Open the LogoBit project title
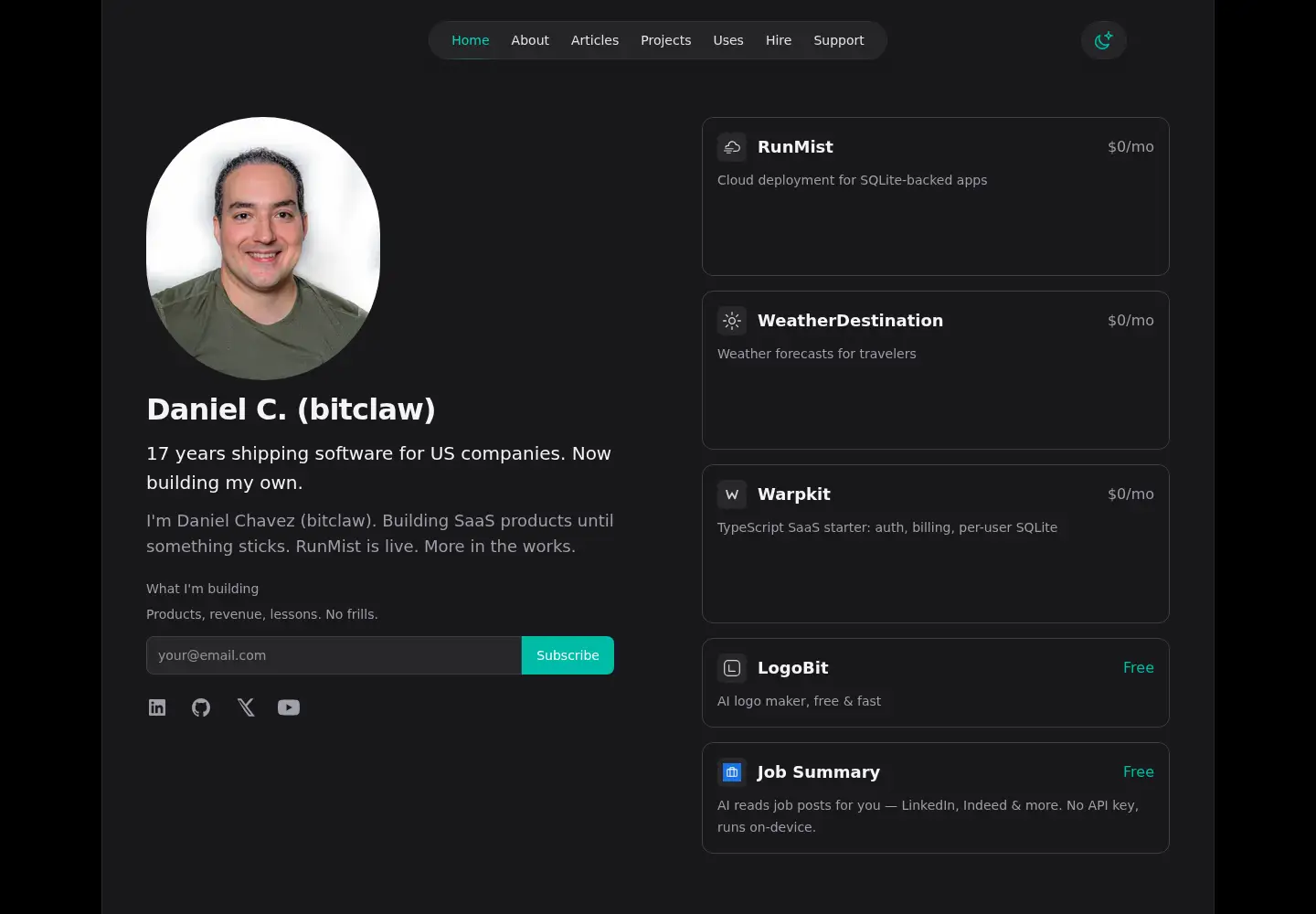The width and height of the screenshot is (1316, 914). pos(793,668)
